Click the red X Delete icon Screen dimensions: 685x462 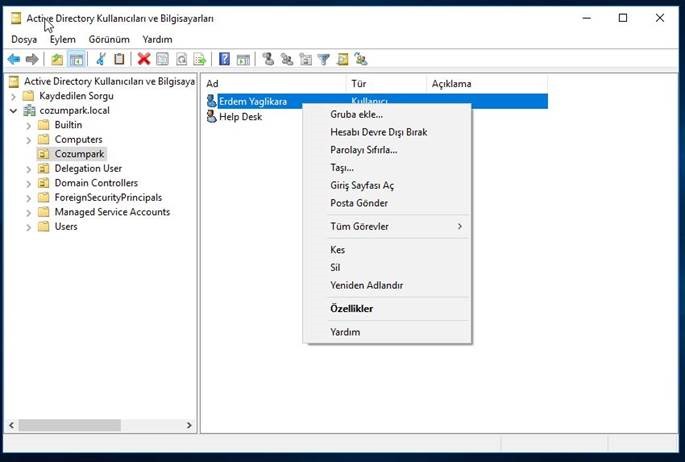coord(144,59)
